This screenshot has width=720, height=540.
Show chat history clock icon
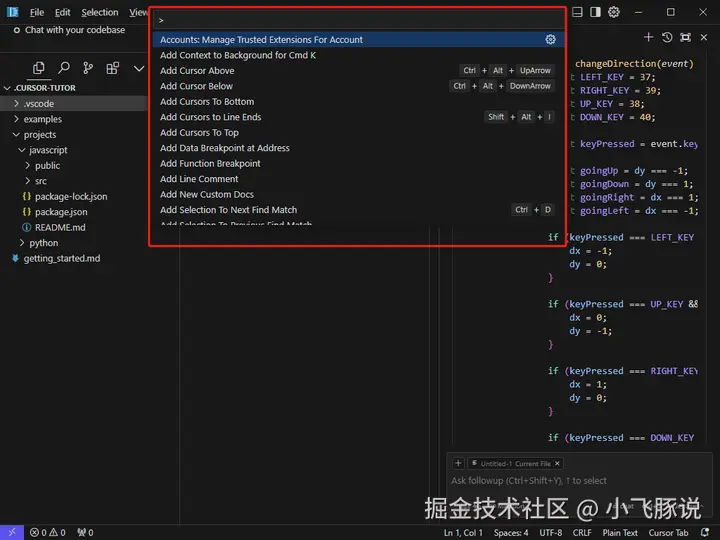point(667,37)
